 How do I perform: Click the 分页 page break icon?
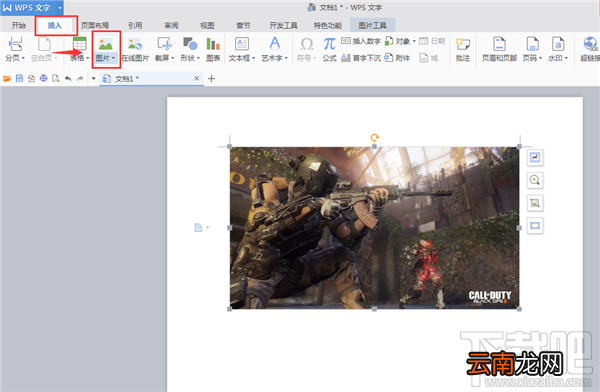click(15, 44)
